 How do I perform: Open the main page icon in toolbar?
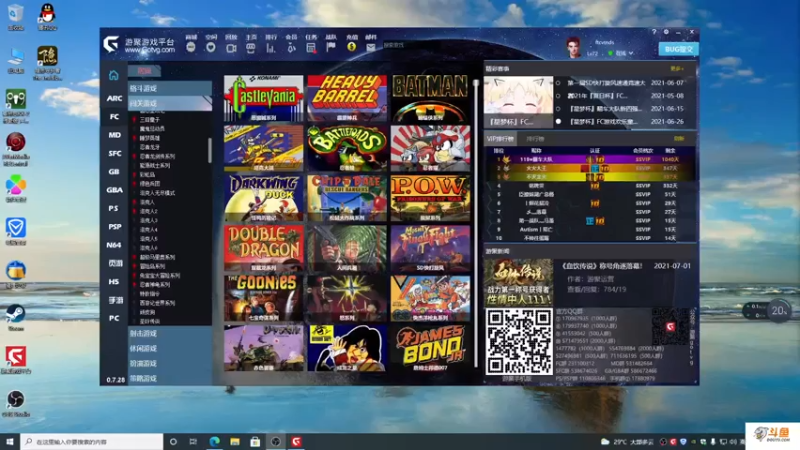click(x=251, y=48)
